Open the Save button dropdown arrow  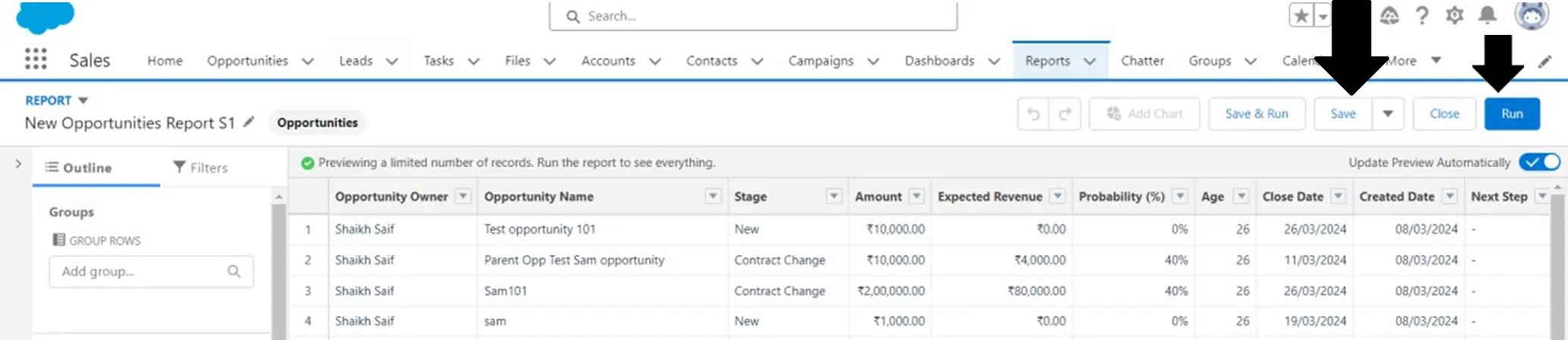1388,114
